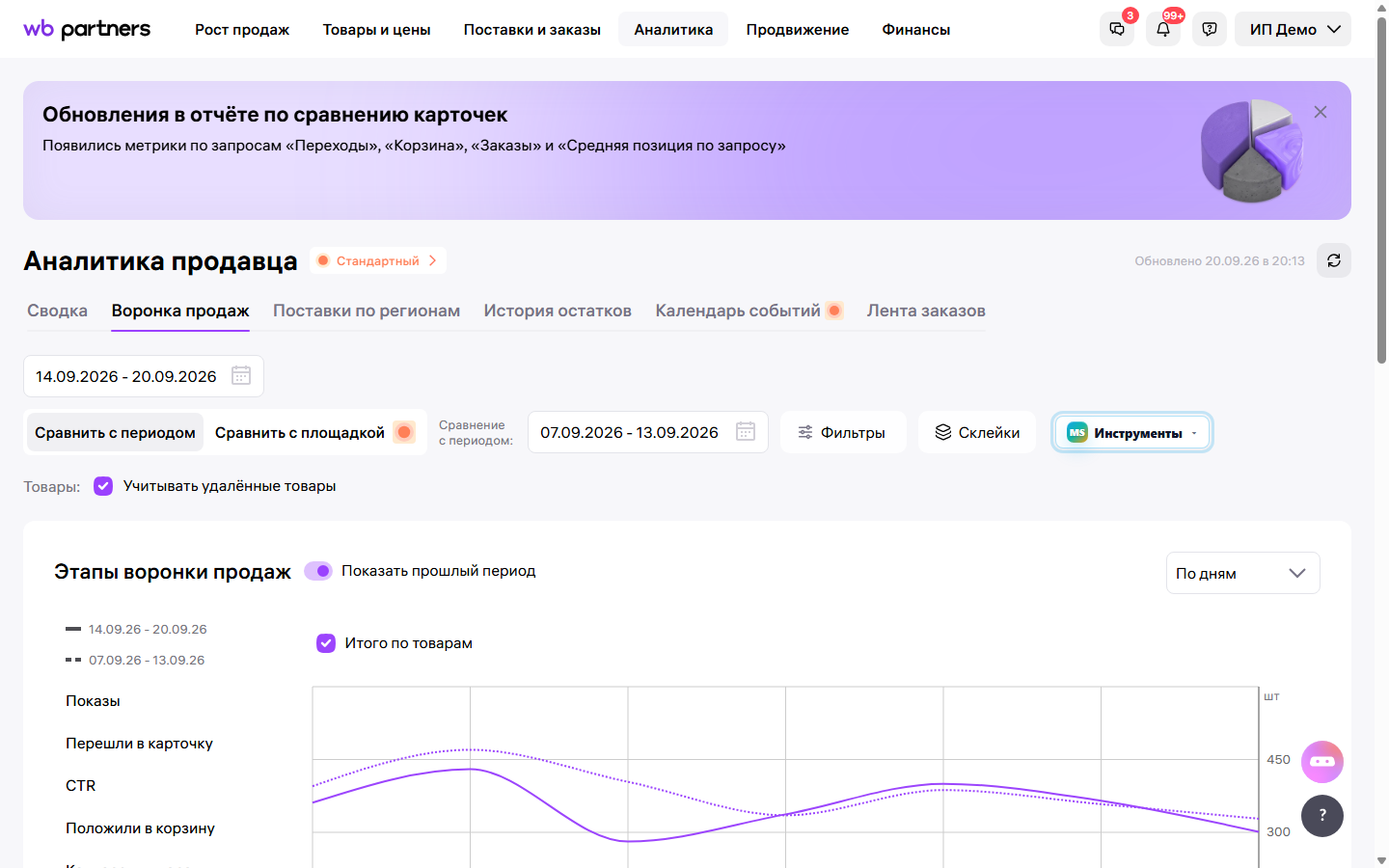Click the comparison period date field
Screen dimensions: 1389x868
pos(648,432)
